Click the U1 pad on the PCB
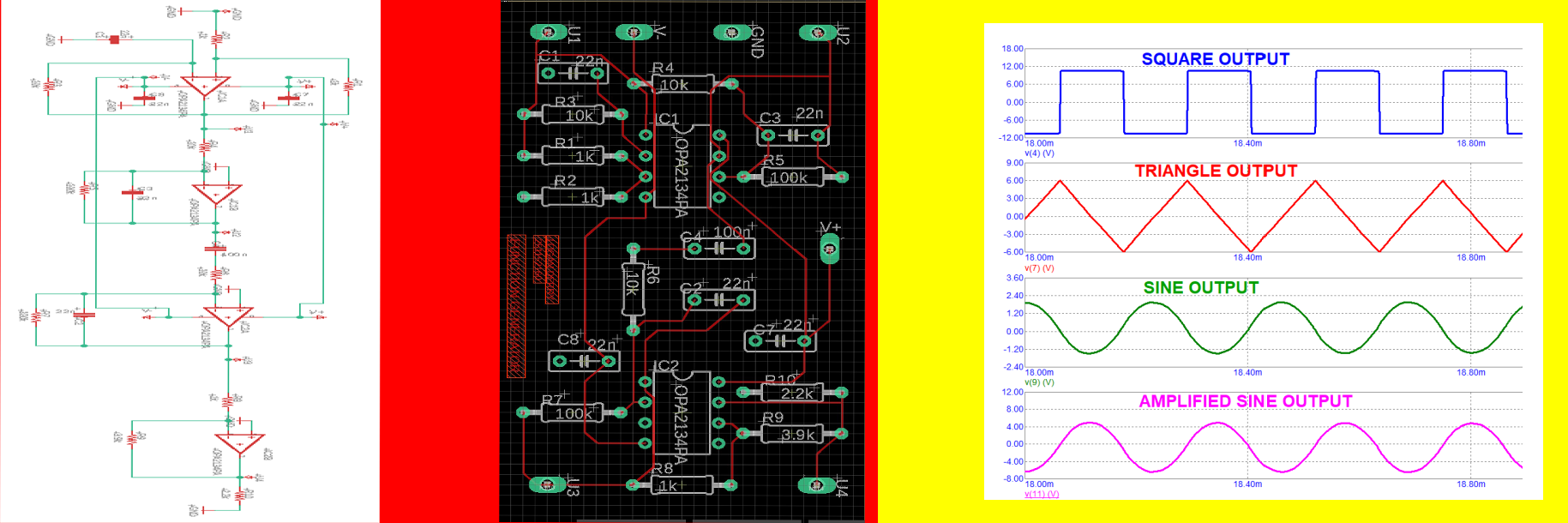The image size is (1568, 523). pyautogui.click(x=546, y=33)
